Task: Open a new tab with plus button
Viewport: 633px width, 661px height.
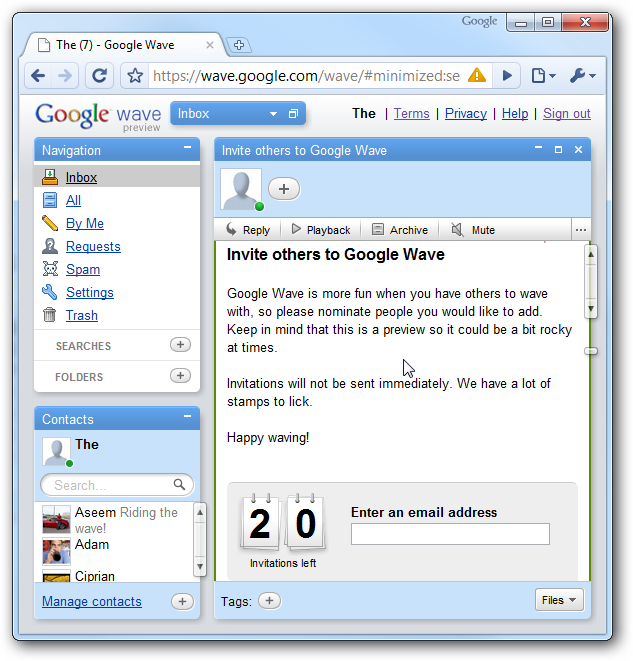Action: (239, 45)
